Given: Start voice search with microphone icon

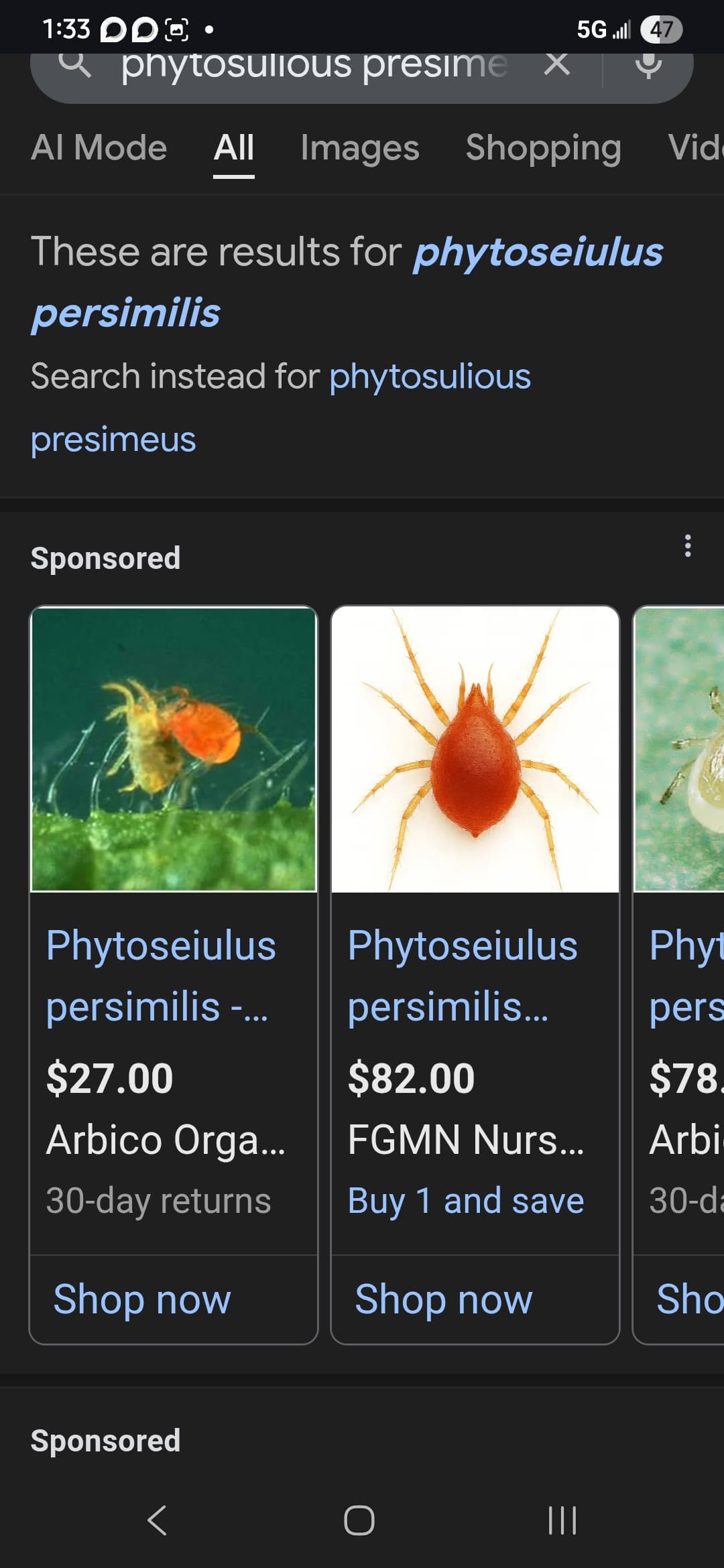Looking at the screenshot, I should pos(648,66).
